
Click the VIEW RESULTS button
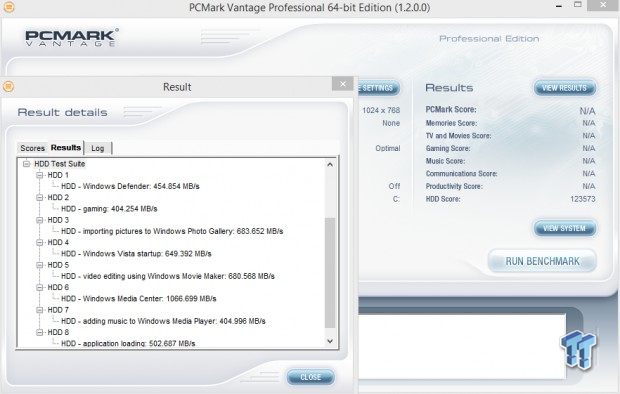tap(564, 88)
